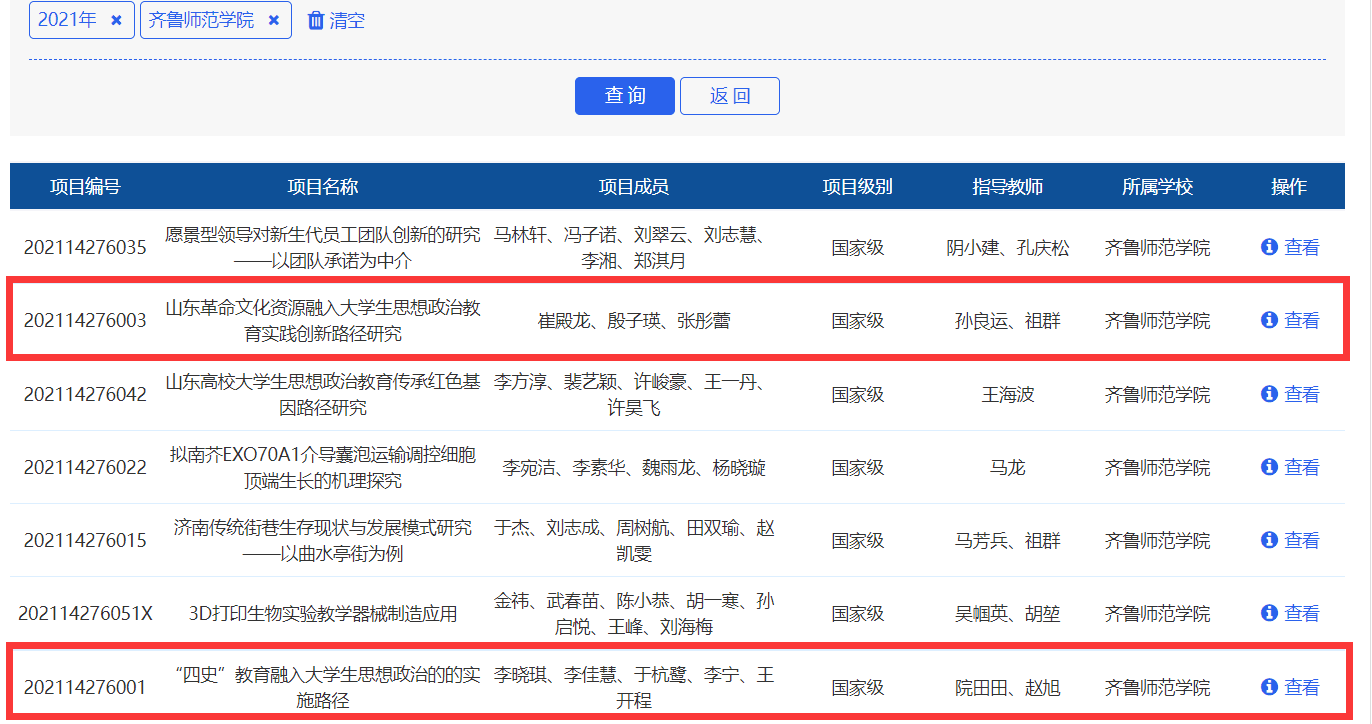Click the 项目名称 column header
The width and height of the screenshot is (1372, 724).
[322, 187]
